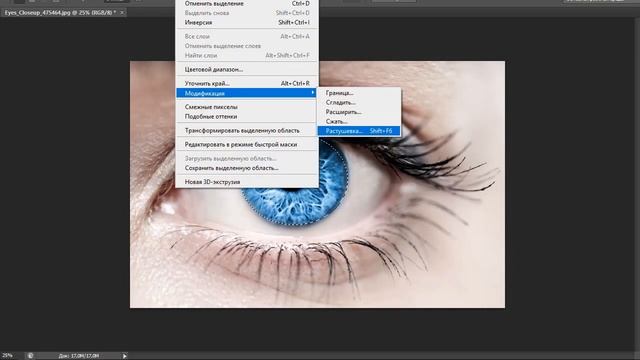
Task: Choose Найти слои menu entry
Action: 247,55
